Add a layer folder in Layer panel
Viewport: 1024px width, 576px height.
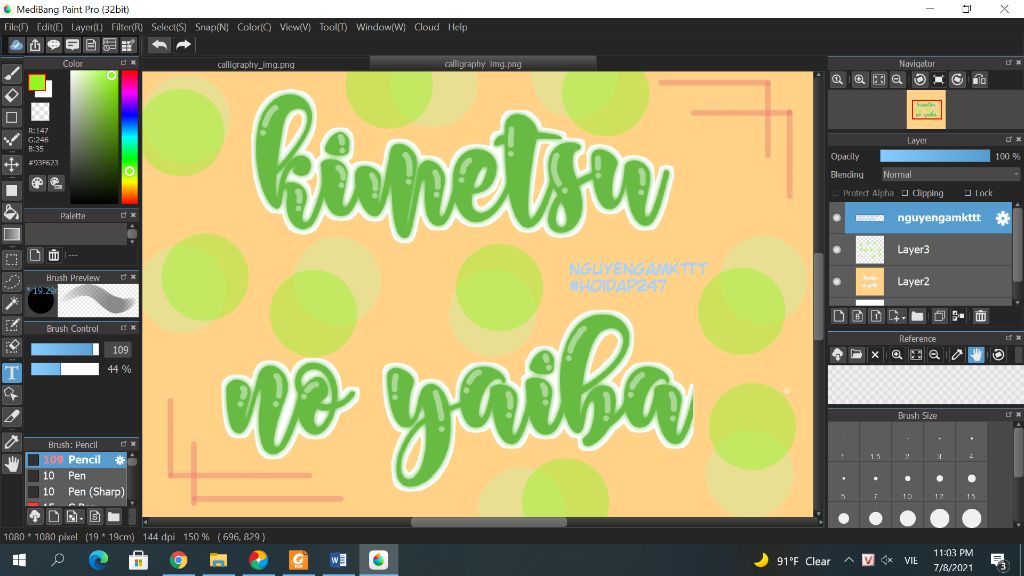pos(918,316)
